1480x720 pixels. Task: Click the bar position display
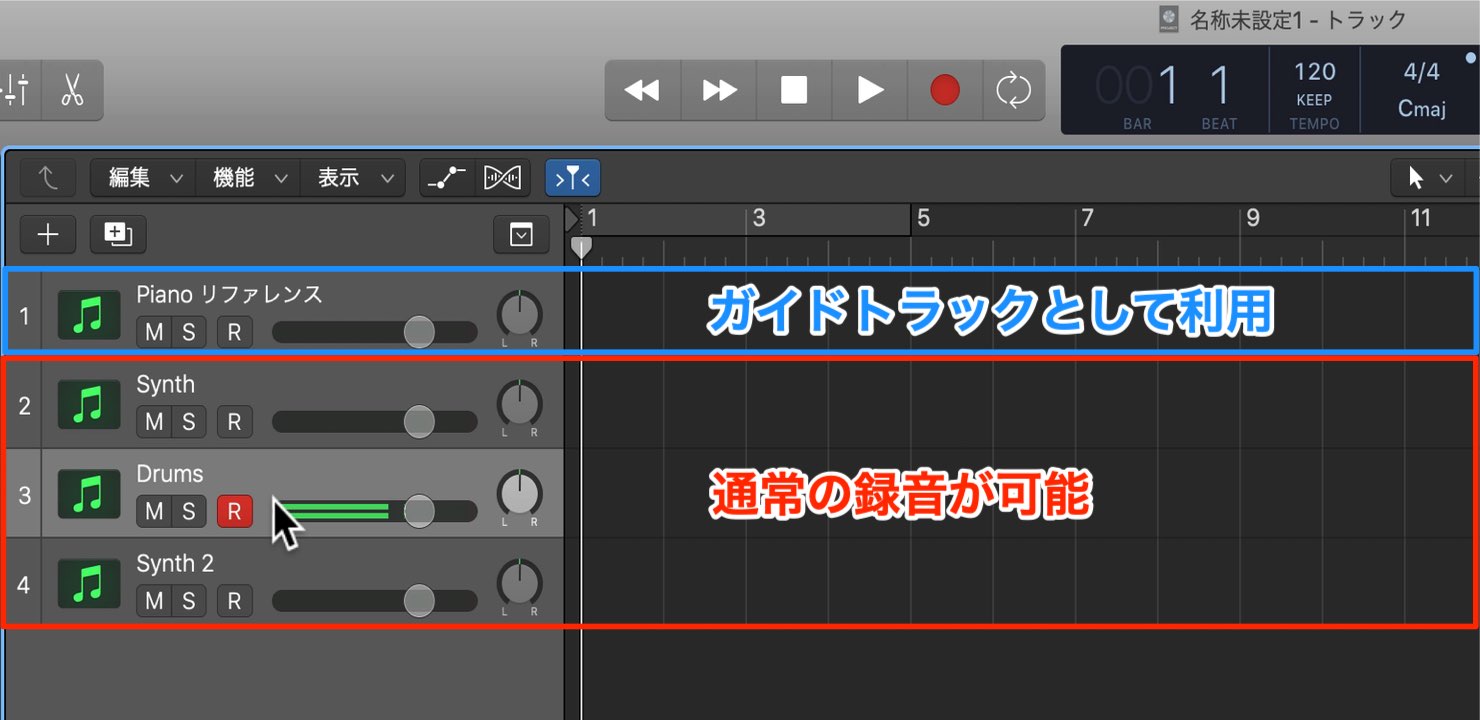point(1139,88)
